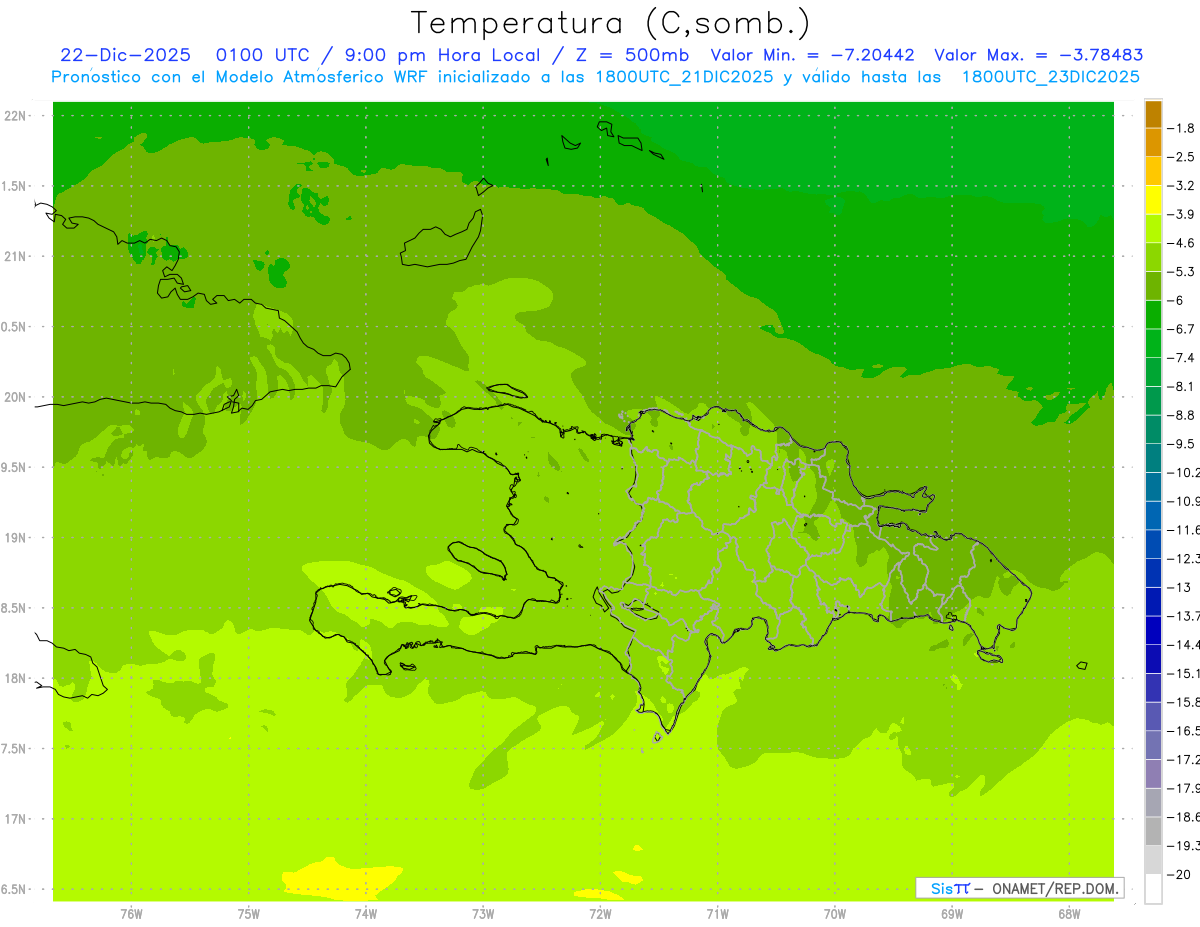Click the yellow warm patch near 74W
1200x927 pixels.
(x=340, y=880)
